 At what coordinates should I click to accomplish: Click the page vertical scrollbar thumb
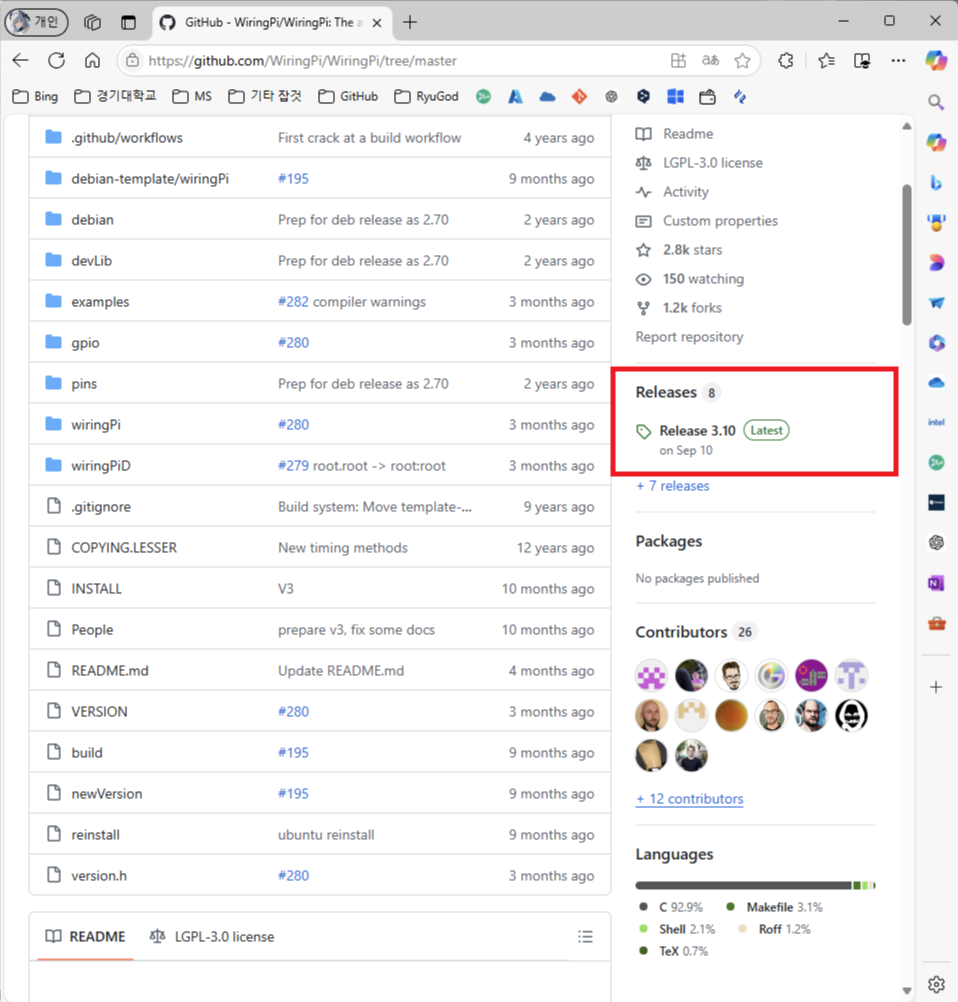click(x=907, y=254)
